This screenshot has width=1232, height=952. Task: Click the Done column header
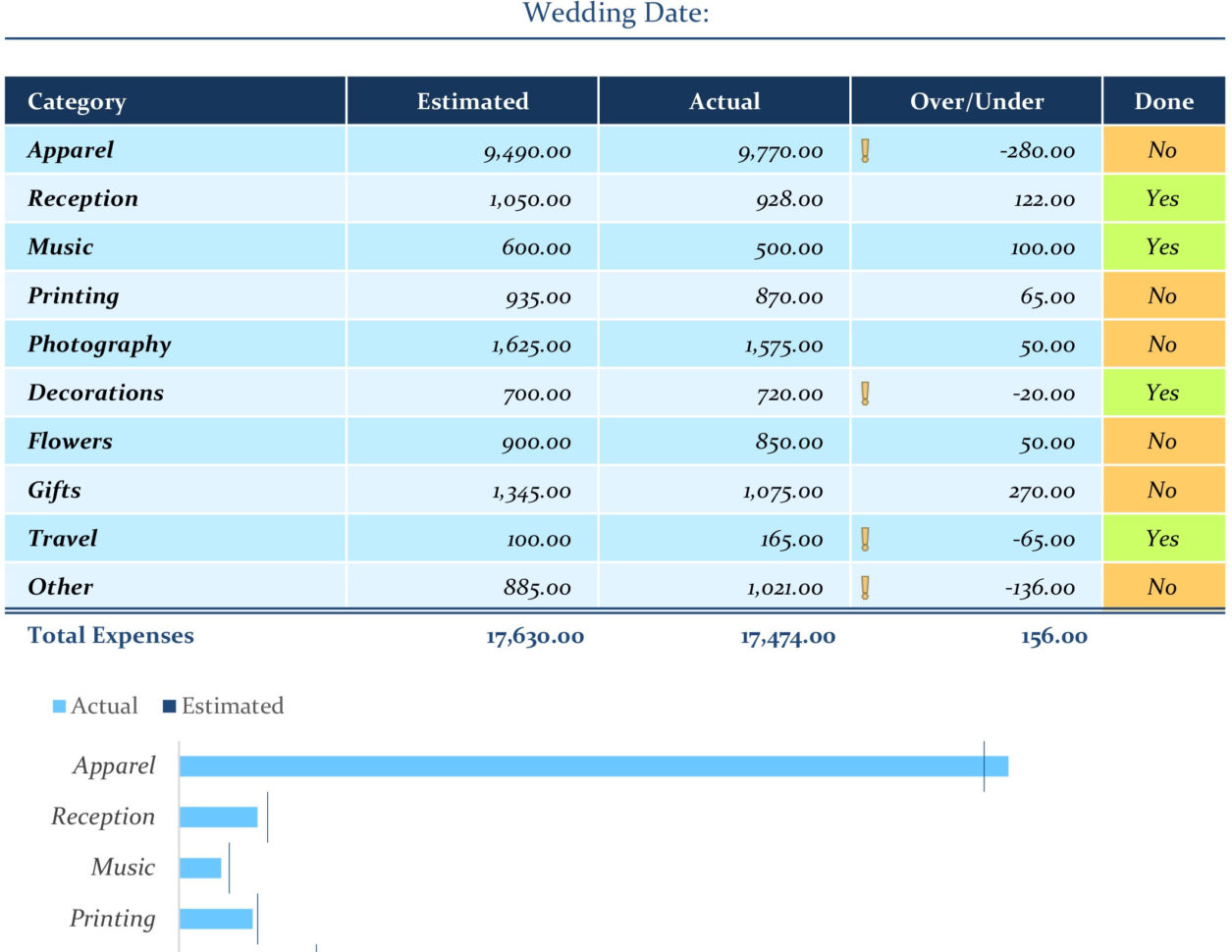tap(1164, 101)
